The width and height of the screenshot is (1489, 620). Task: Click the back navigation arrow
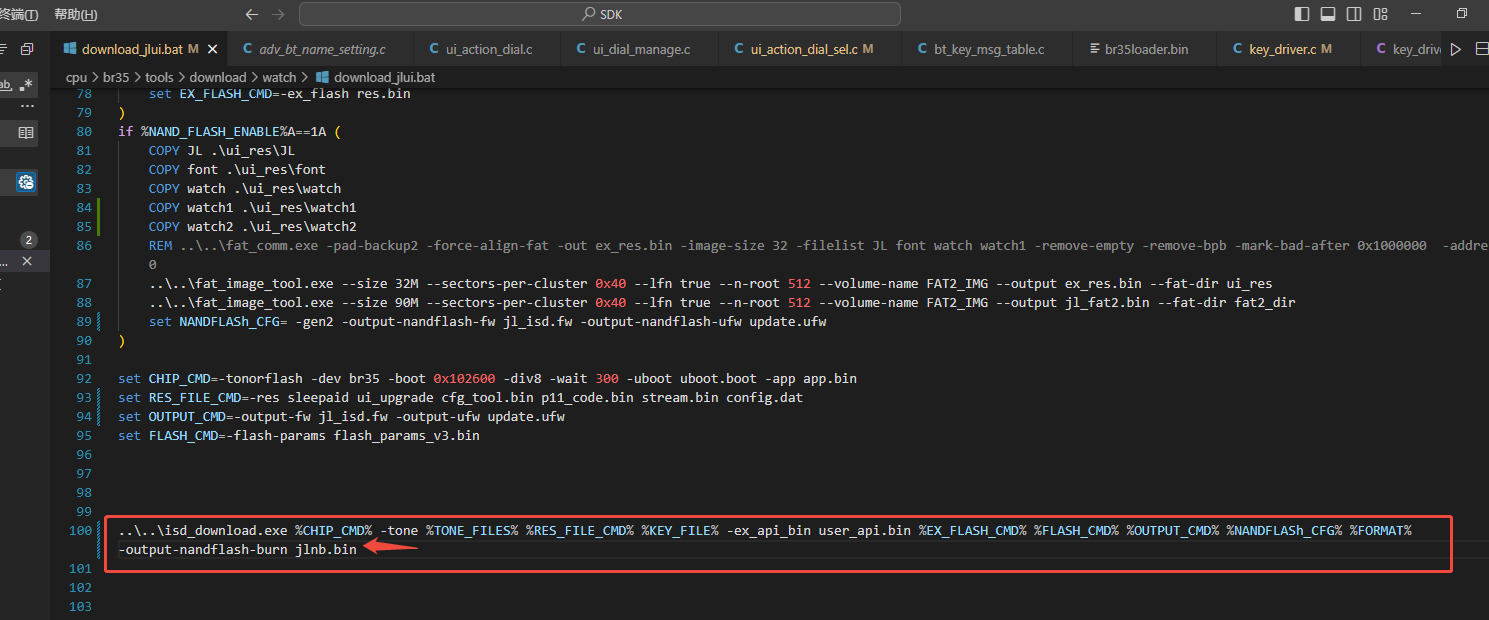252,14
